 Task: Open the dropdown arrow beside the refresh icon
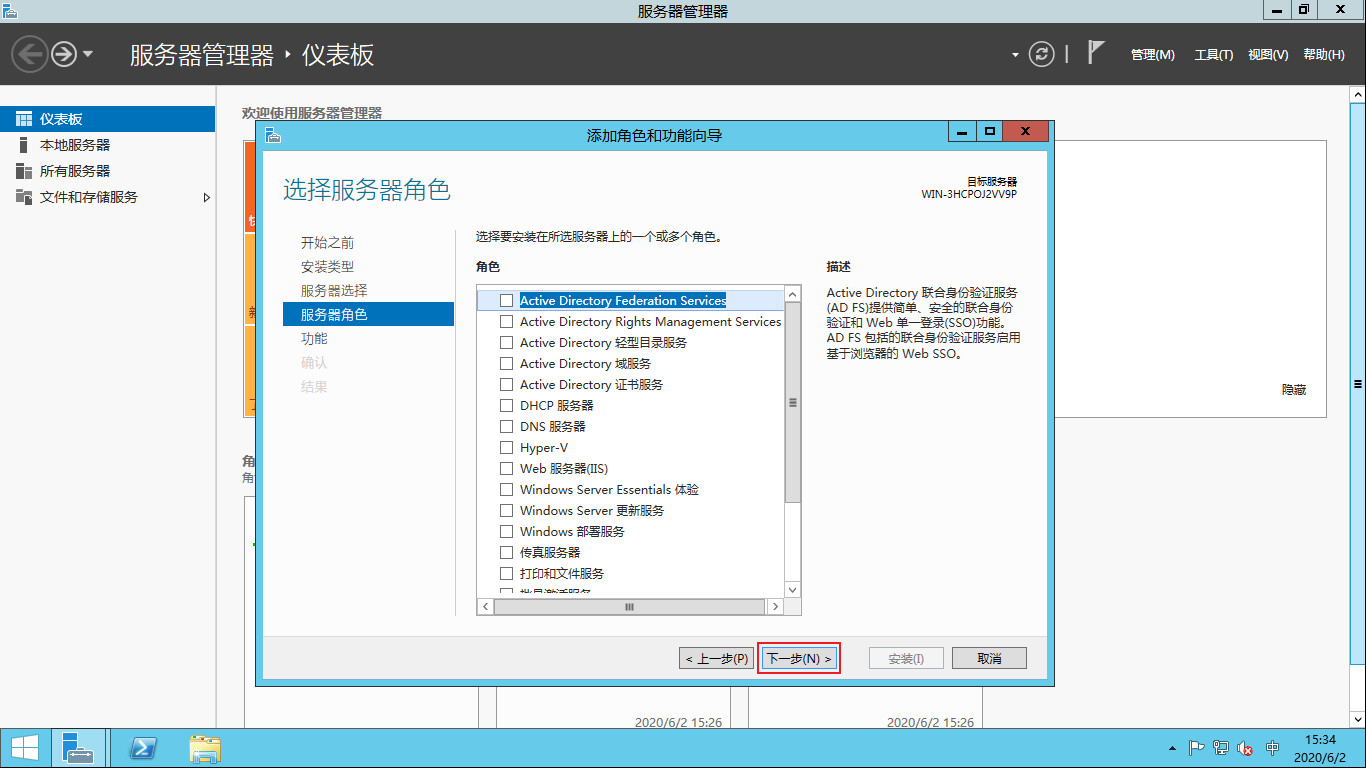click(x=1014, y=55)
